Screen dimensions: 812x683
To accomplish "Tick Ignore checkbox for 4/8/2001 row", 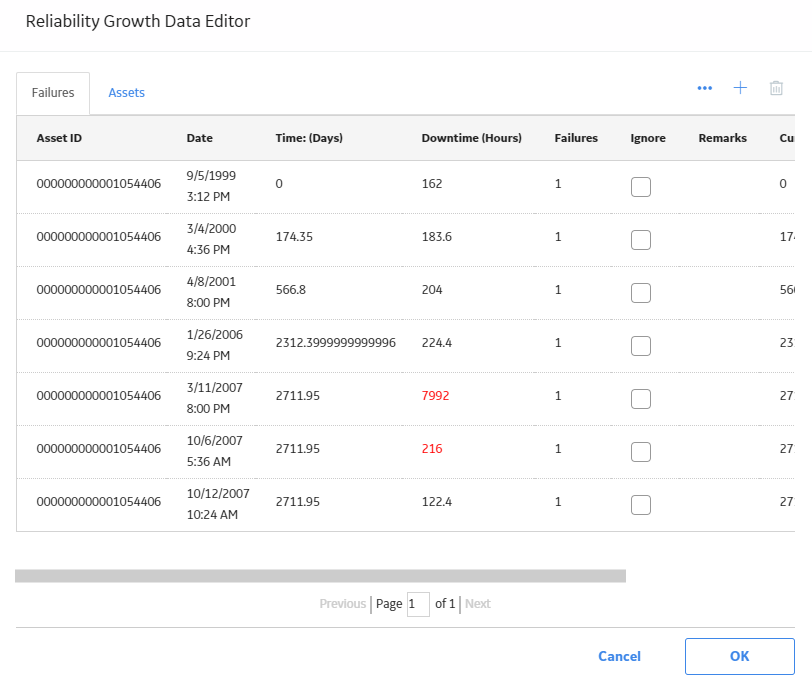I will pos(641,293).
